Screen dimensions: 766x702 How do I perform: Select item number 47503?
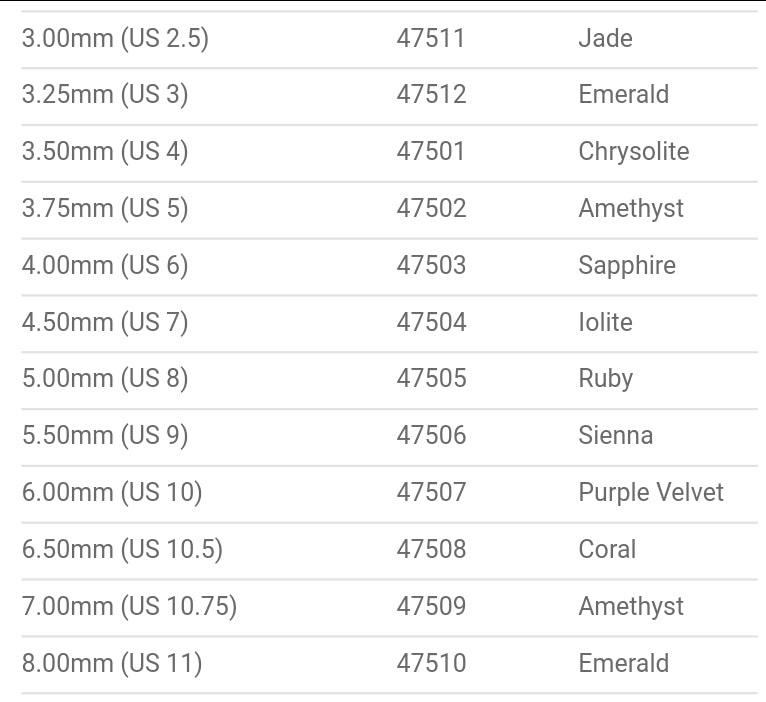[x=431, y=266]
